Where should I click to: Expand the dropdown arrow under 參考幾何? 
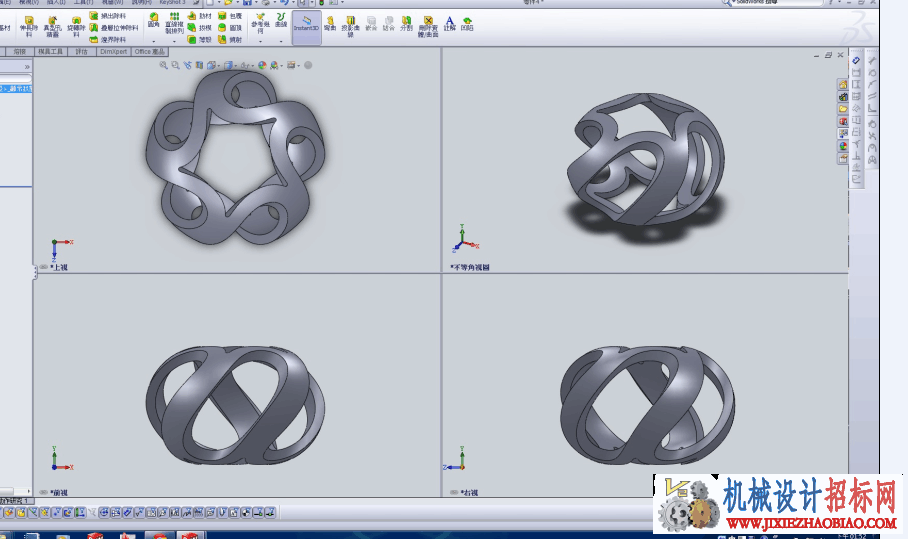tap(260, 41)
